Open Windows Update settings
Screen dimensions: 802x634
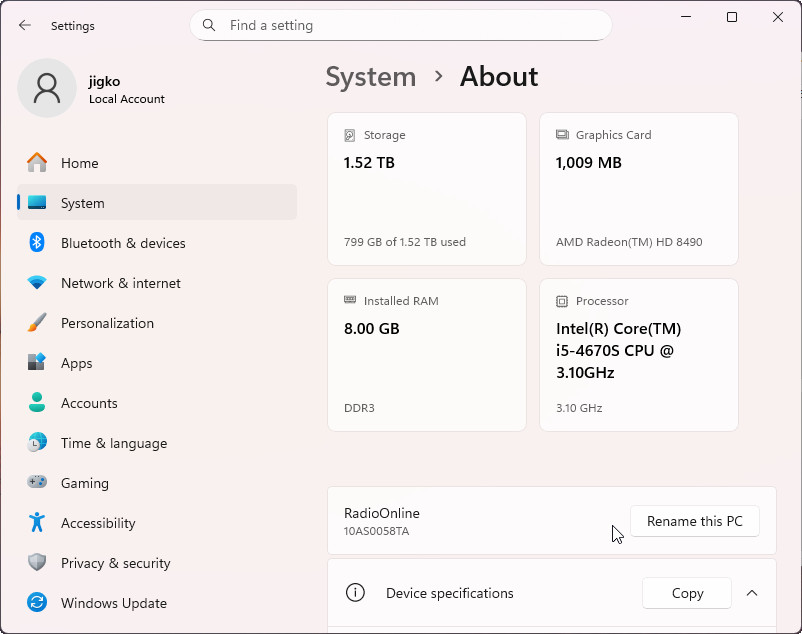(x=113, y=603)
